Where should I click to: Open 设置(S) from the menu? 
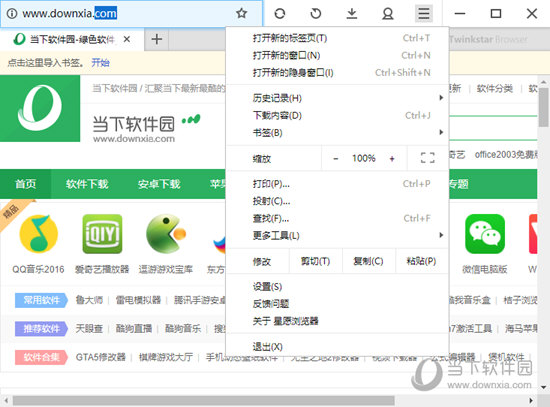337,286
